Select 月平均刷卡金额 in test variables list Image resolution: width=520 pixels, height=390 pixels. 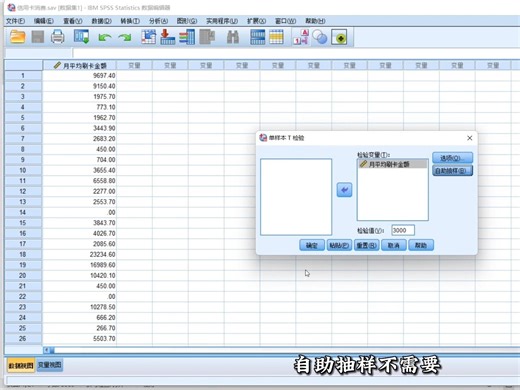[393, 164]
